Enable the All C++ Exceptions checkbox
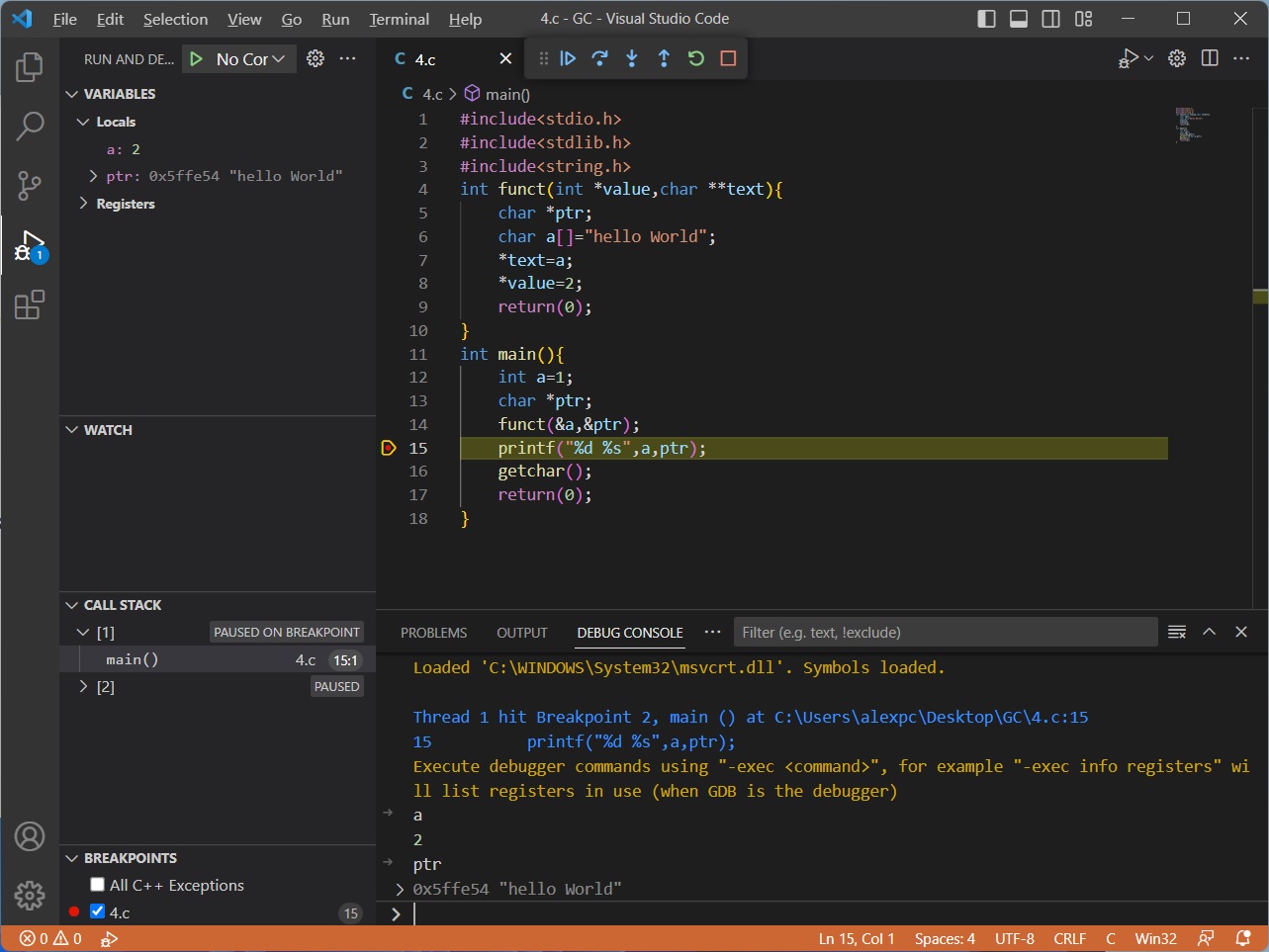 [x=97, y=885]
